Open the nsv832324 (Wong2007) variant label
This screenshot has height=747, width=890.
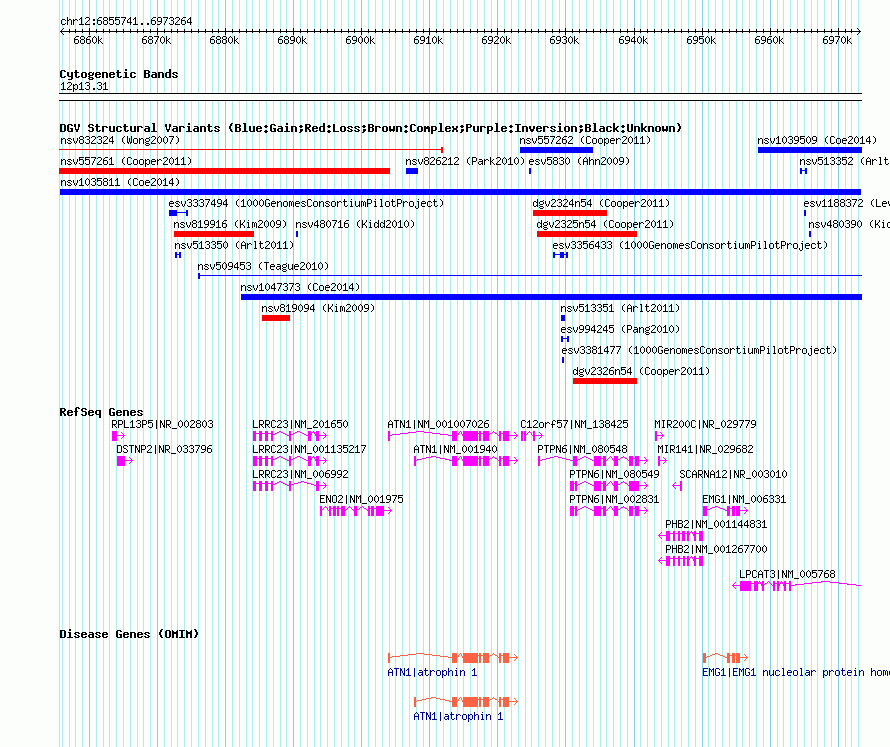(120, 140)
